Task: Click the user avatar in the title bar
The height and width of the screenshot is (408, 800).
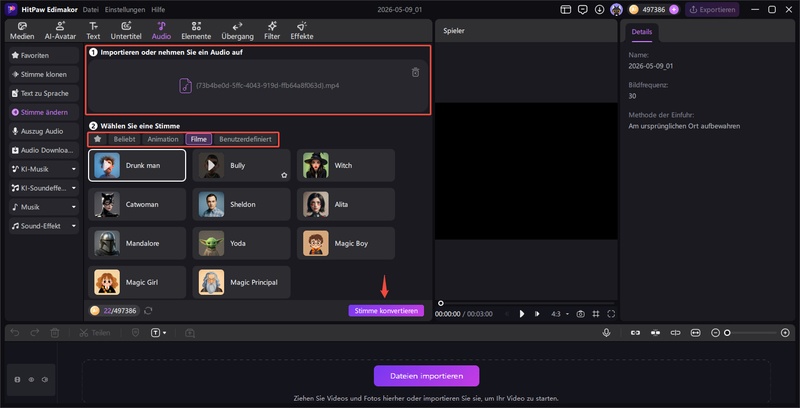Action: [617, 10]
